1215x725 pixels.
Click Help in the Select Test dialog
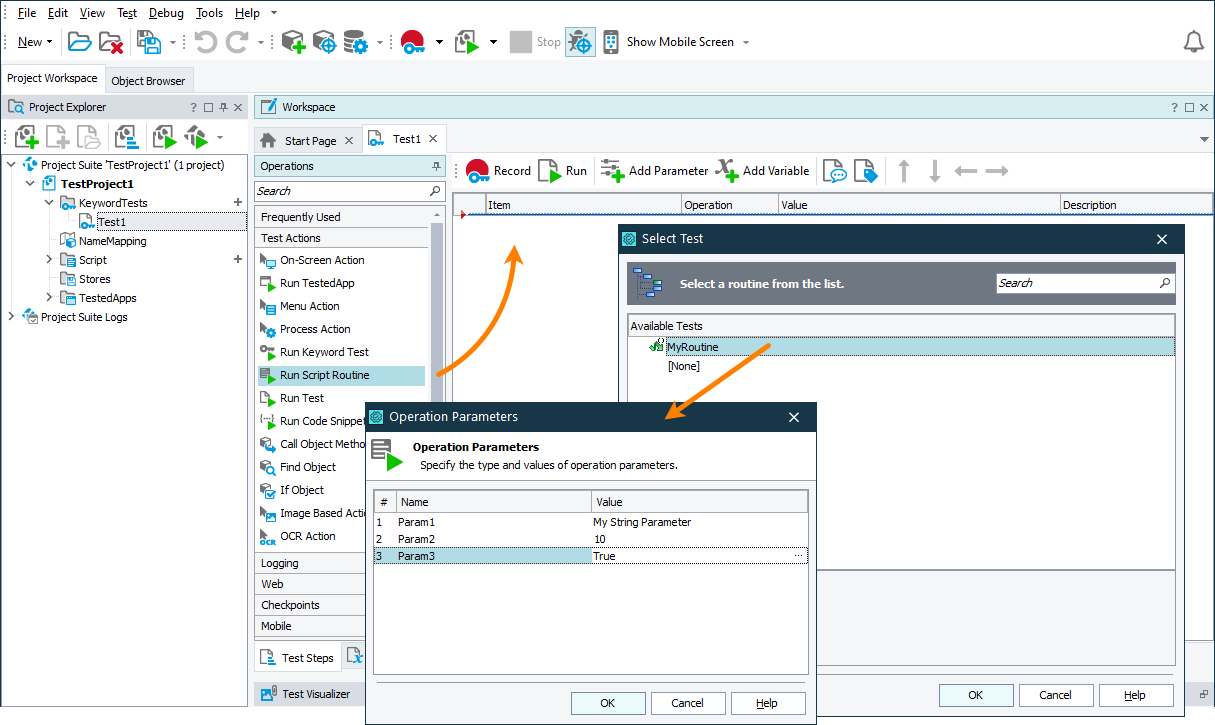point(1135,695)
